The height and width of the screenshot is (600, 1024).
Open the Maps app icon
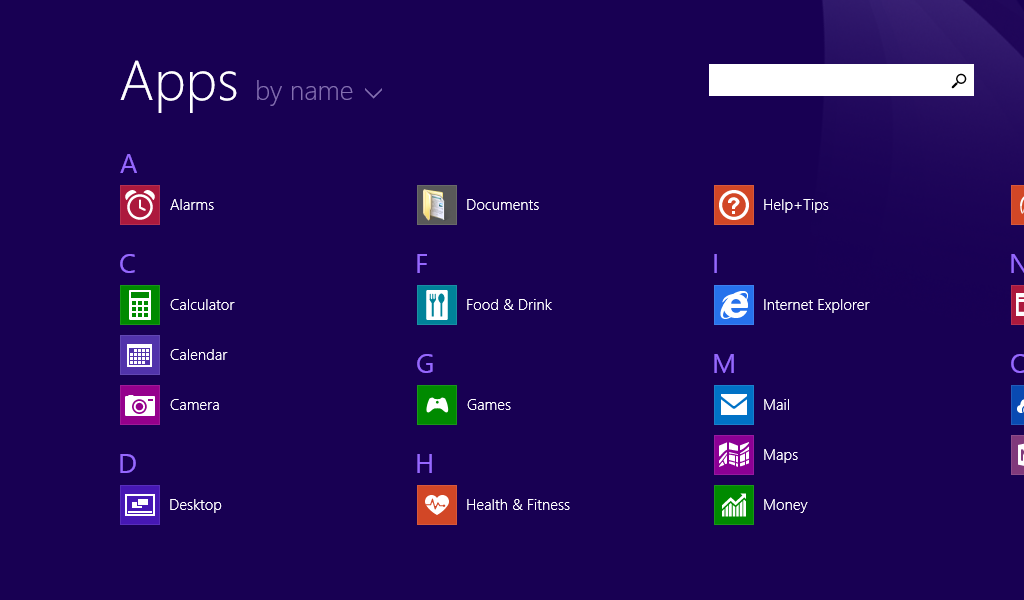pyautogui.click(x=734, y=455)
